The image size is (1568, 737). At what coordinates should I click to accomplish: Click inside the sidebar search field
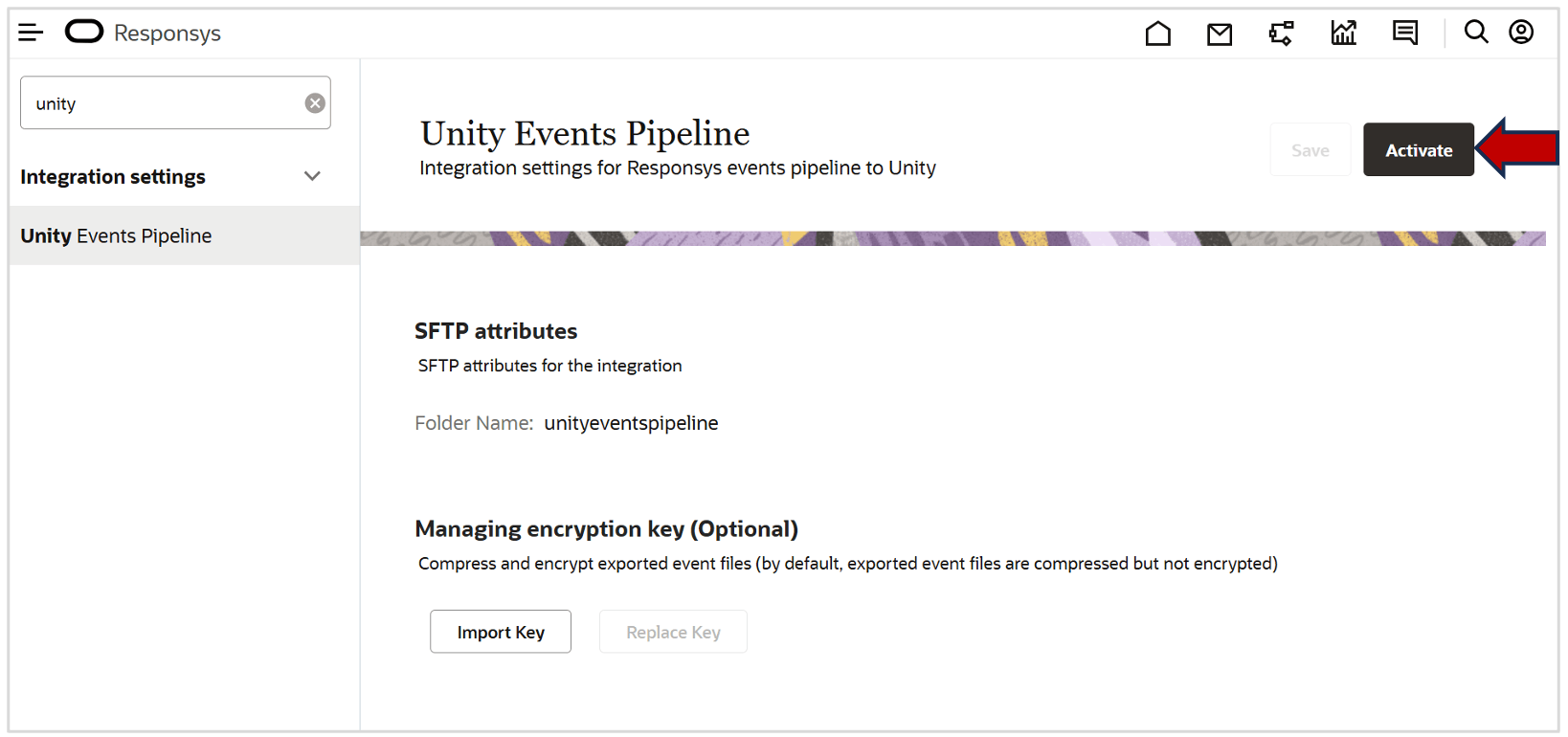pyautogui.click(x=163, y=102)
